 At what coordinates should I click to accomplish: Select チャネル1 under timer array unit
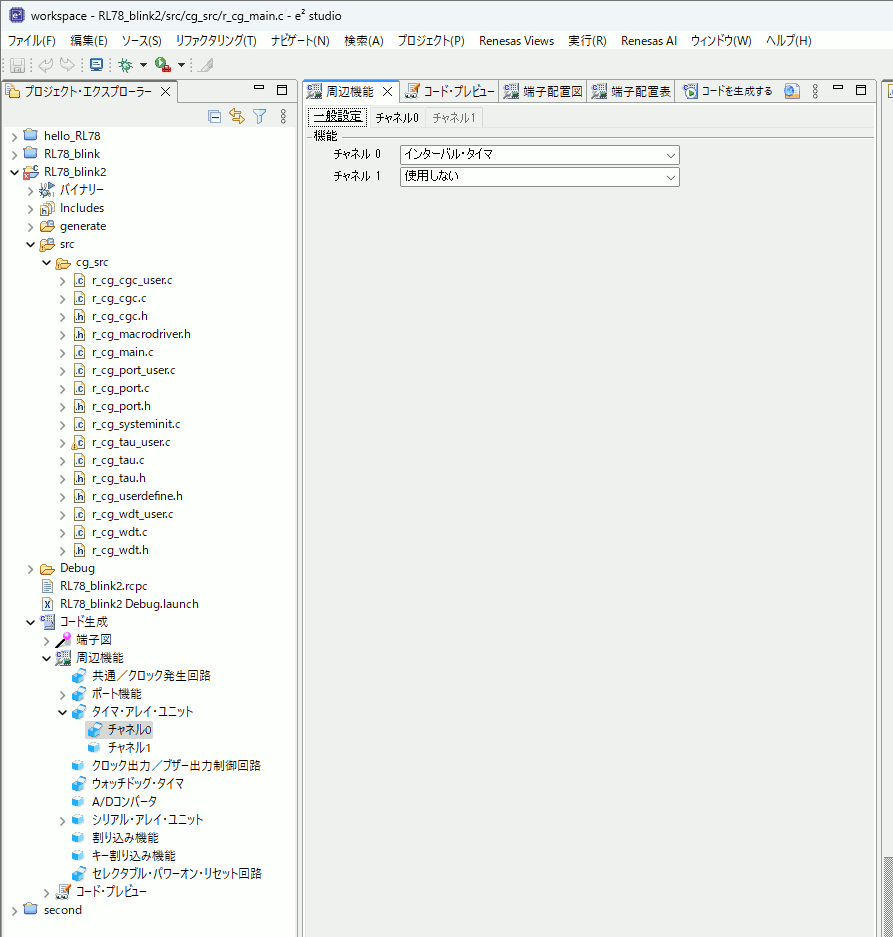click(x=129, y=748)
